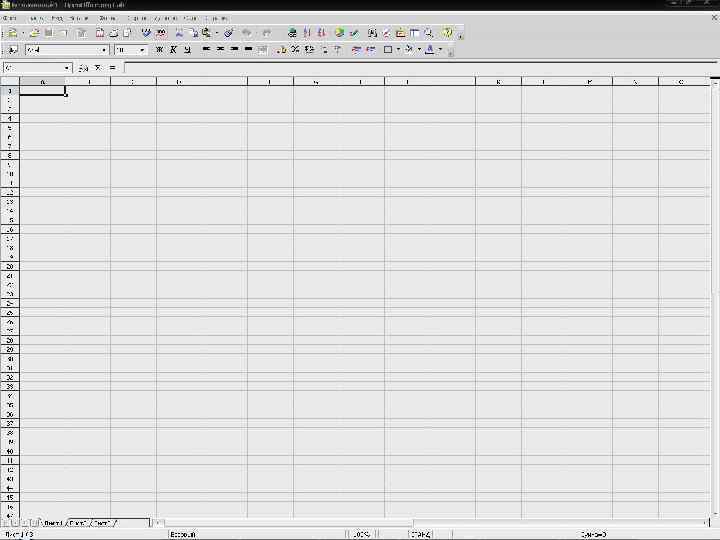
Task: Toggle the Data Sources view
Action: [x=415, y=33]
